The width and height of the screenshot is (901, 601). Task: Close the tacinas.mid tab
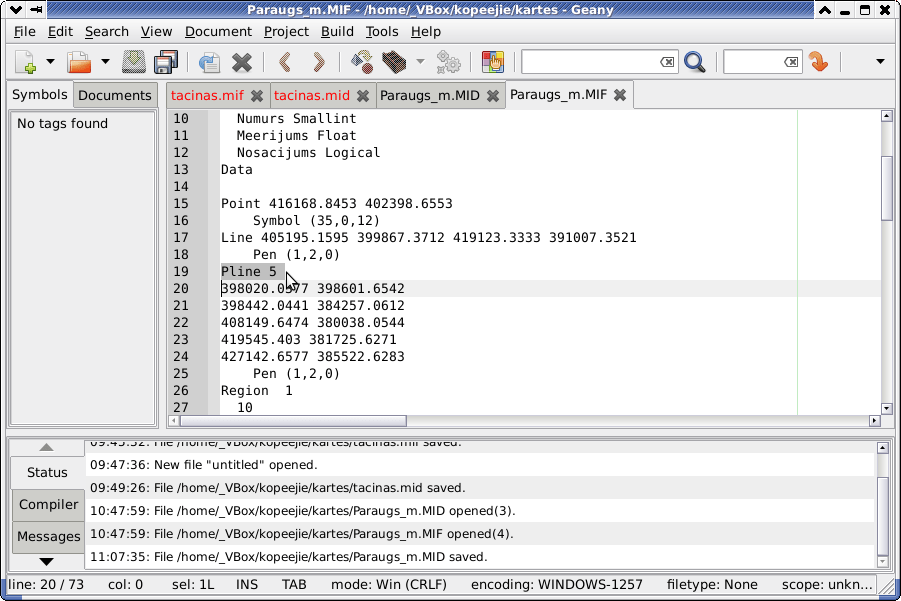tap(363, 96)
